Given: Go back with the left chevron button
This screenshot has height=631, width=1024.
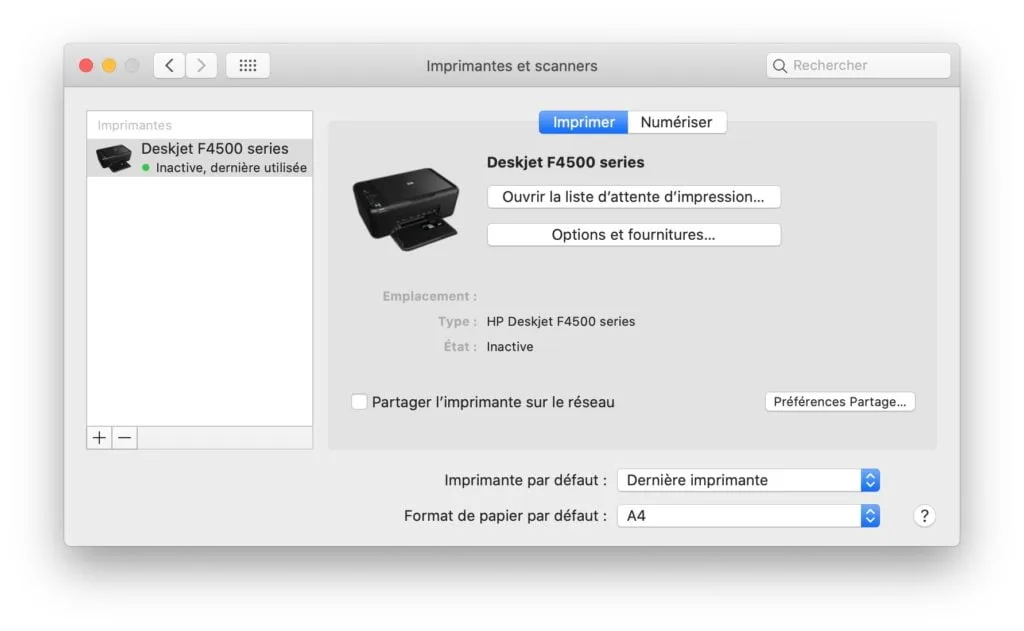Looking at the screenshot, I should (x=169, y=65).
